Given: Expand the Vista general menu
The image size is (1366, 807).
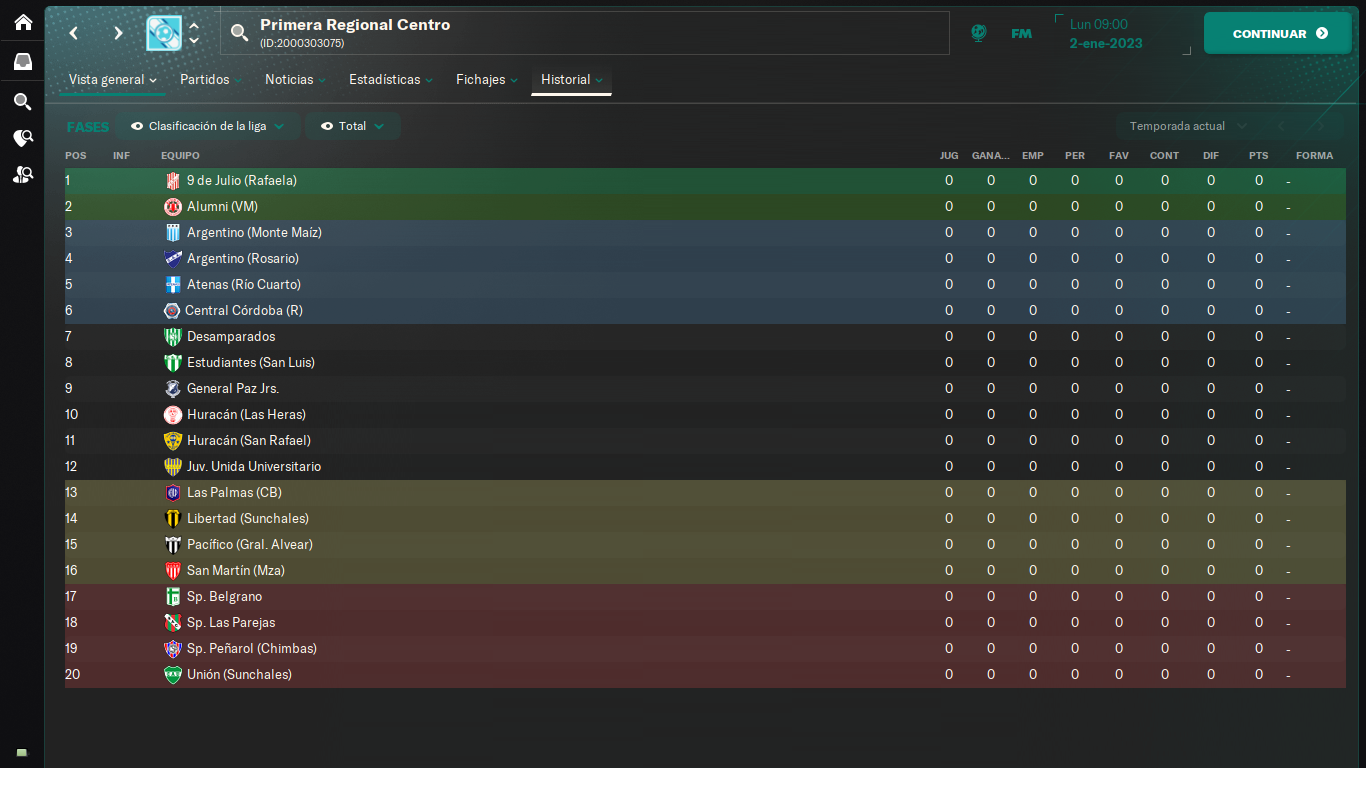Looking at the screenshot, I should point(112,80).
